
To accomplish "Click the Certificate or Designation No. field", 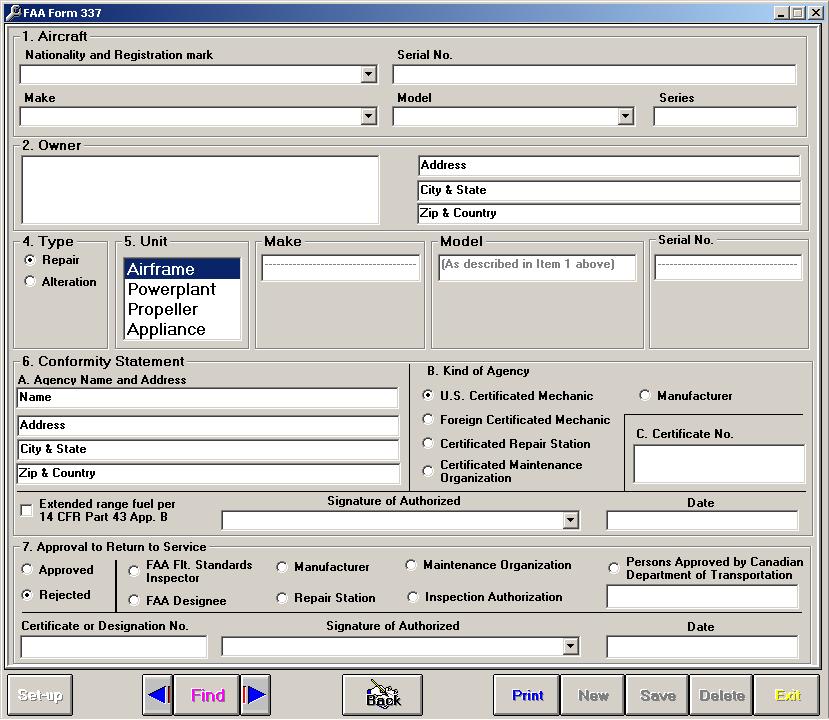I will (112, 646).
